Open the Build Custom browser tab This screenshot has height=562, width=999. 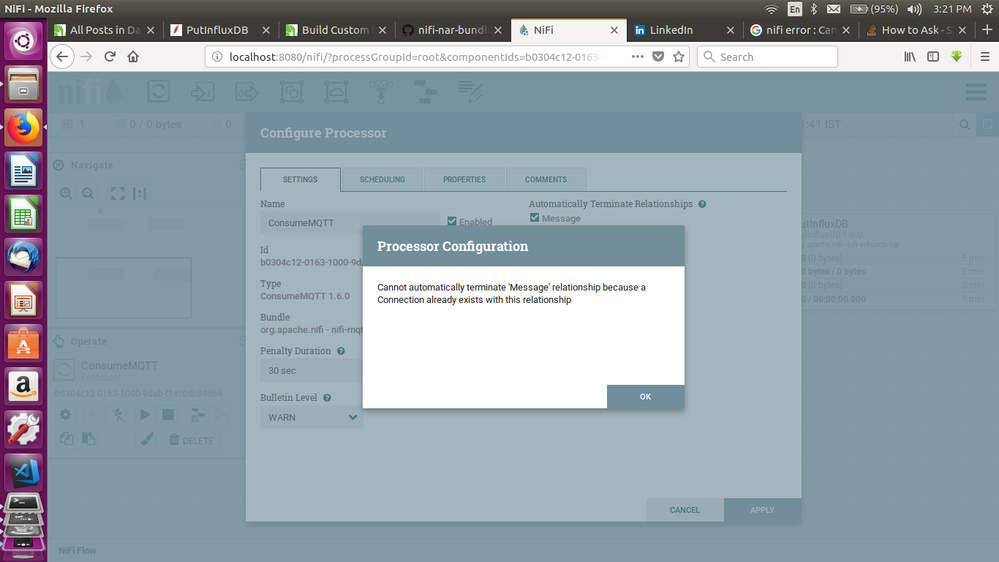click(x=336, y=30)
